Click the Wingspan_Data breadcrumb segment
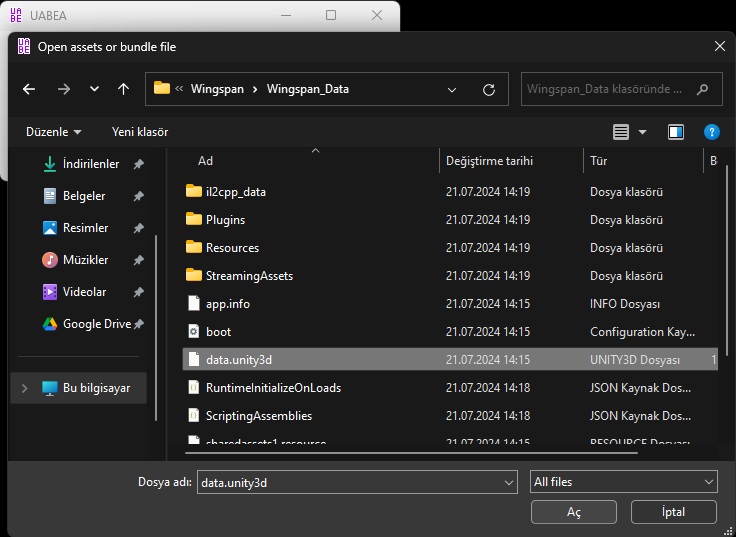This screenshot has height=537, width=736. [x=307, y=89]
